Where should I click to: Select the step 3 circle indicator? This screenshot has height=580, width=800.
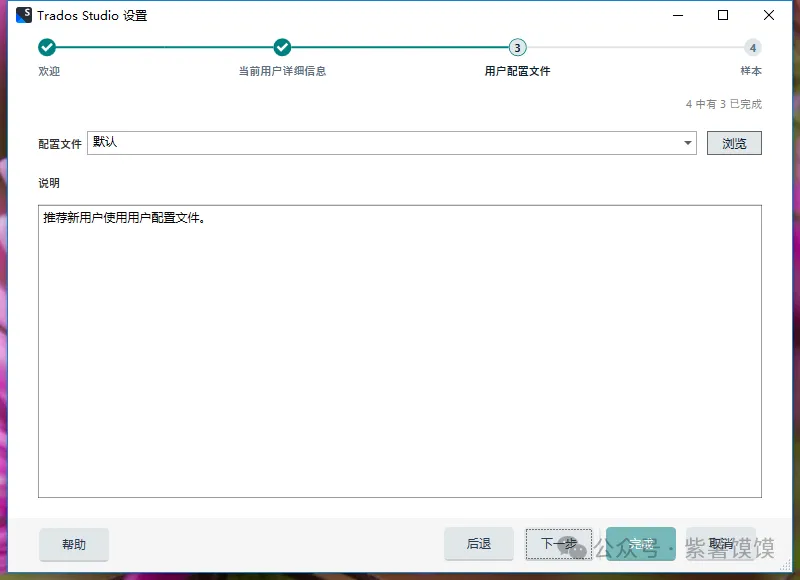(517, 47)
